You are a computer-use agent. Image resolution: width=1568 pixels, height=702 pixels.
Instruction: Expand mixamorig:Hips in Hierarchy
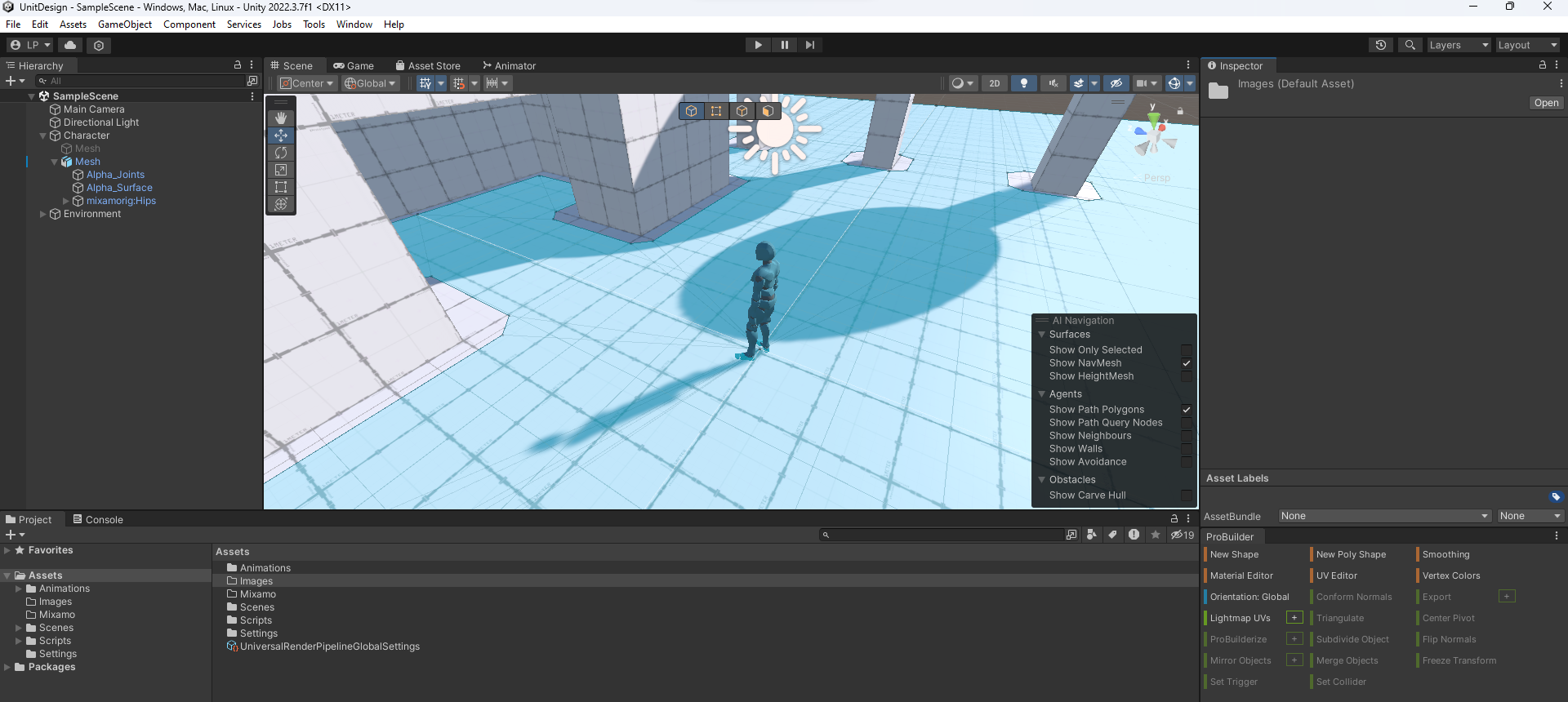(66, 201)
